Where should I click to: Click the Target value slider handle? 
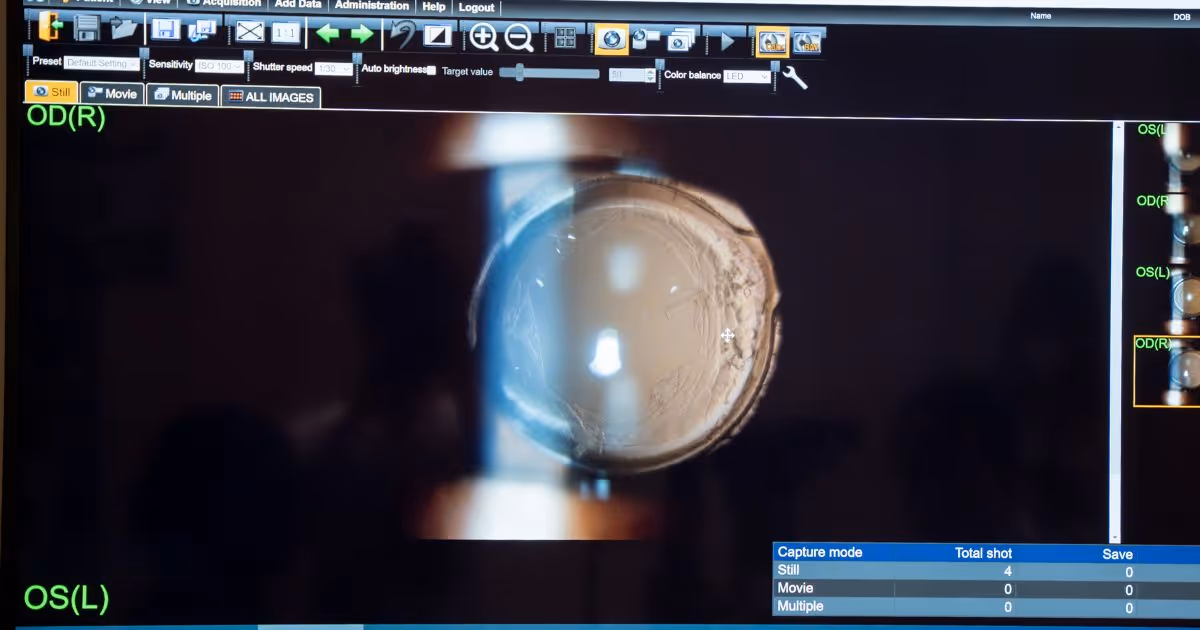click(x=519, y=72)
